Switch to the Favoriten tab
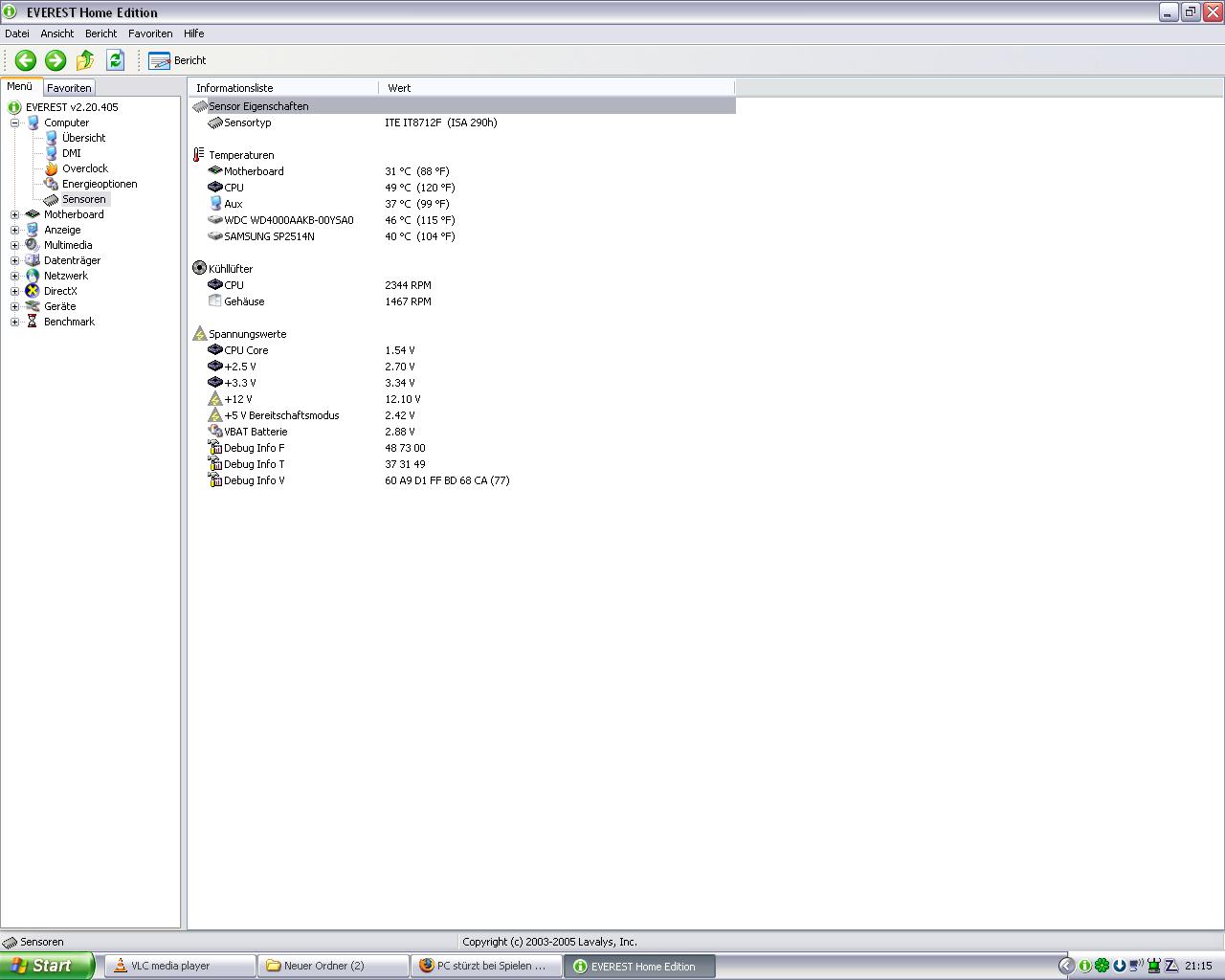The image size is (1225, 980). point(69,87)
